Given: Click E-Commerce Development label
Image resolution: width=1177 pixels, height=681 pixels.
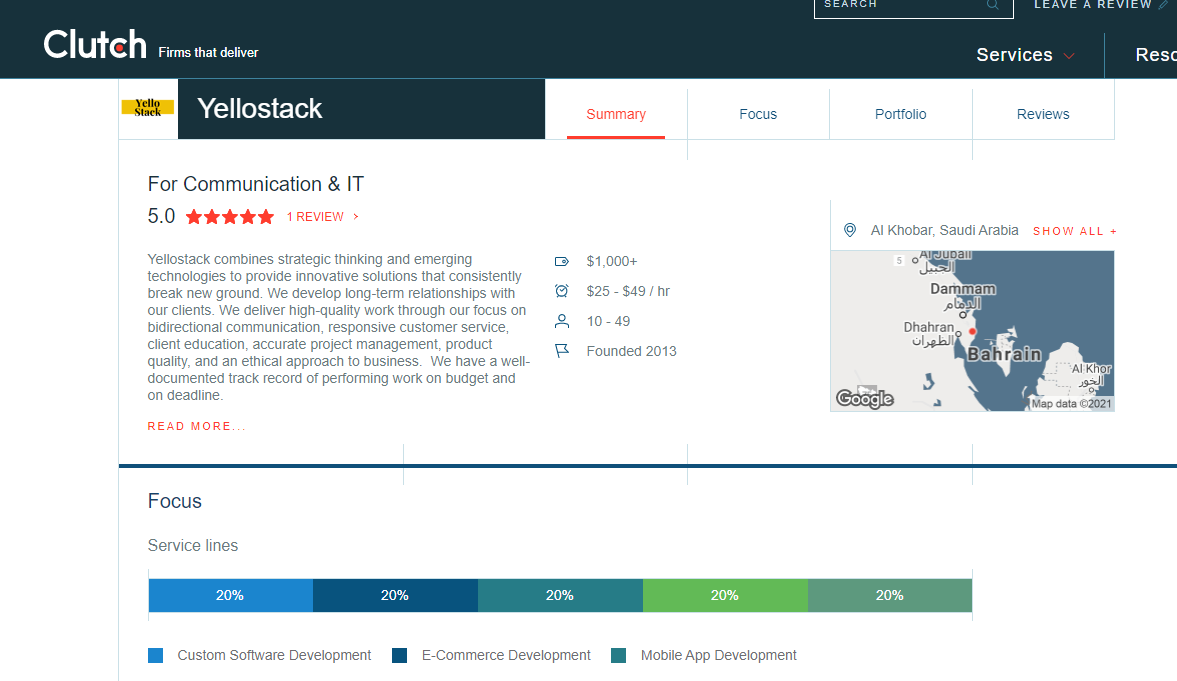Looking at the screenshot, I should coord(506,655).
